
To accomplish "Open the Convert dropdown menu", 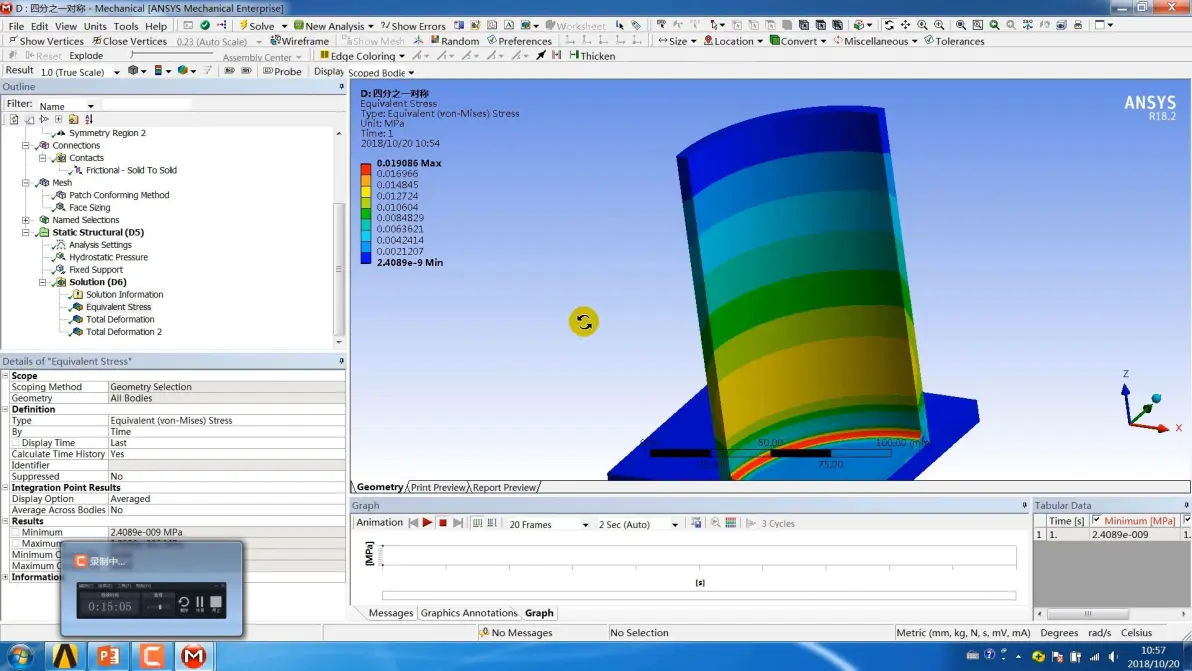I will click(798, 41).
